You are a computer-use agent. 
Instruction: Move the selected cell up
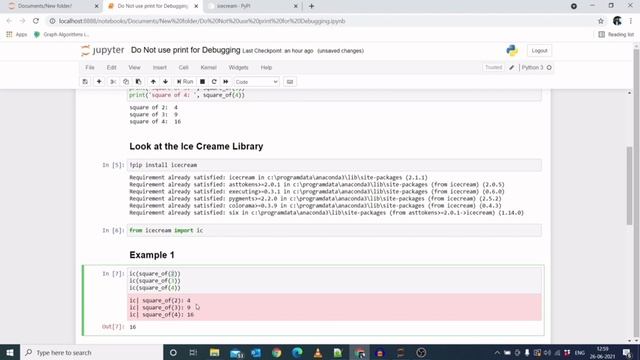pyautogui.click(x=153, y=82)
